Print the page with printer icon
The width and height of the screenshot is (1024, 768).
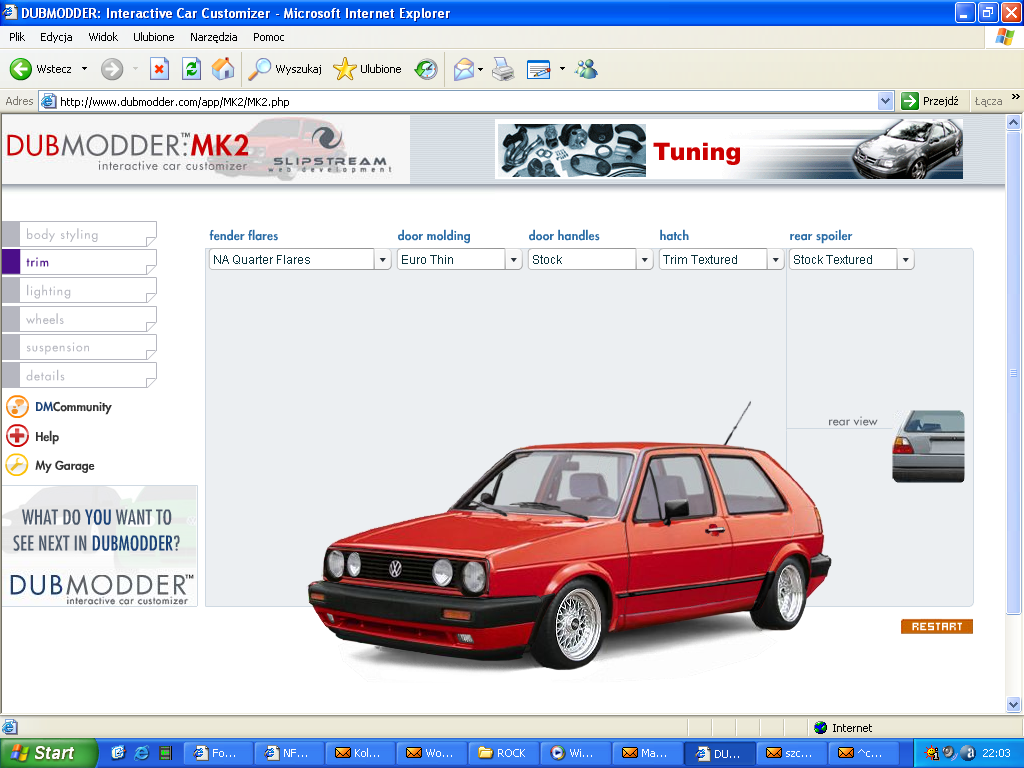(x=503, y=69)
